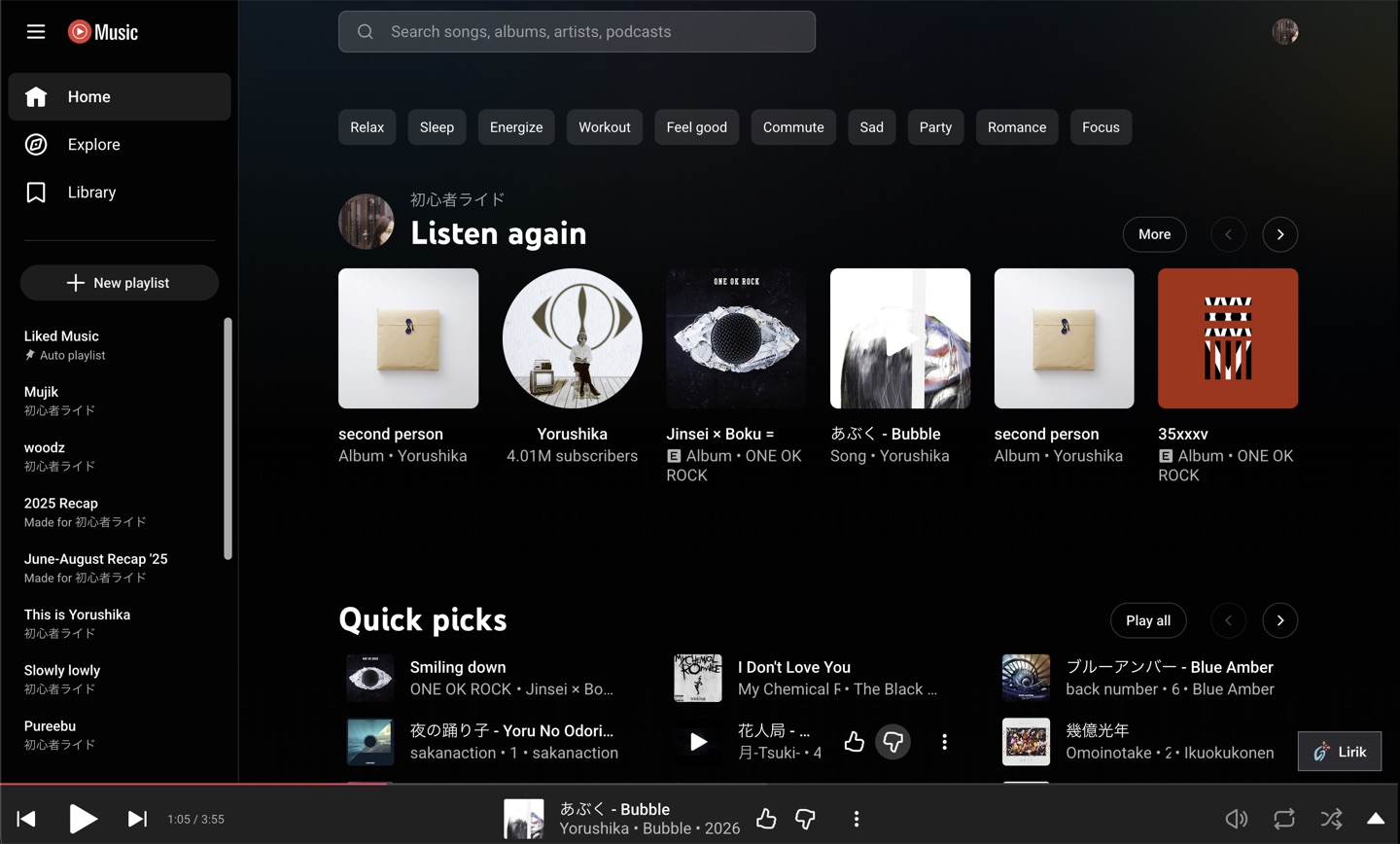This screenshot has height=844, width=1400.
Task: Open now playing more actions menu
Action: 857,819
